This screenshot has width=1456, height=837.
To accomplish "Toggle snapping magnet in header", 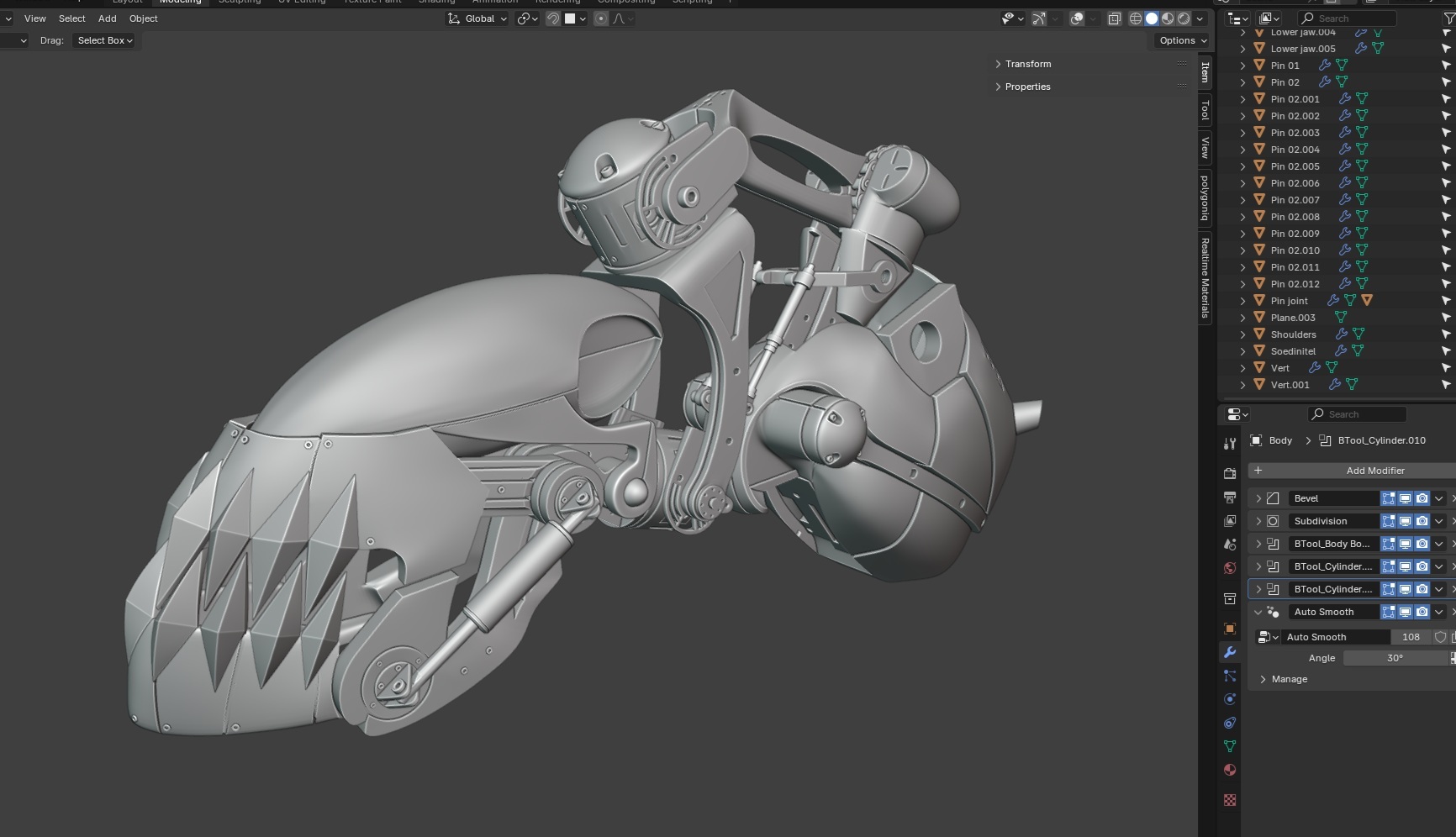I will pos(553,18).
